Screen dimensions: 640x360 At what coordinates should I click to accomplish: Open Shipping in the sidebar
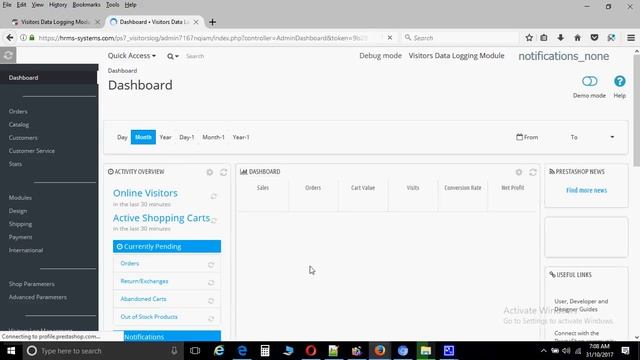(20, 224)
